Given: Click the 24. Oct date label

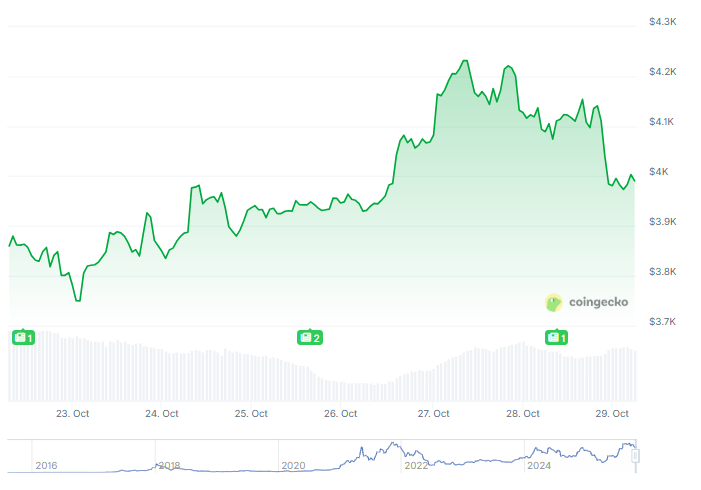Looking at the screenshot, I should point(162,413).
